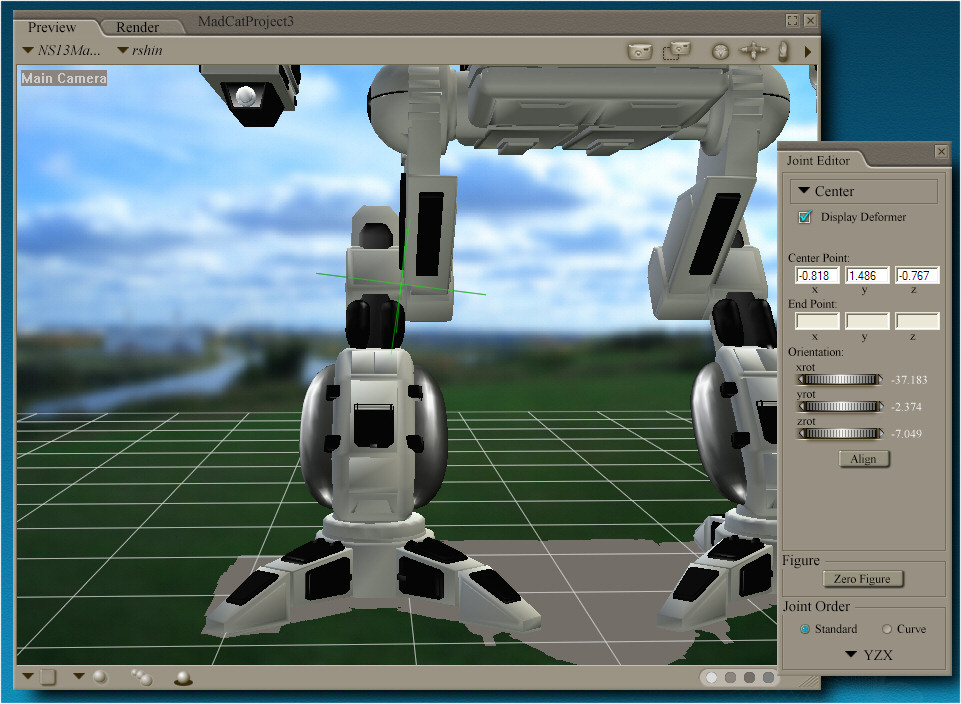Viewport: 961px width, 704px height.
Task: Click the Center Point x input field
Action: [817, 276]
